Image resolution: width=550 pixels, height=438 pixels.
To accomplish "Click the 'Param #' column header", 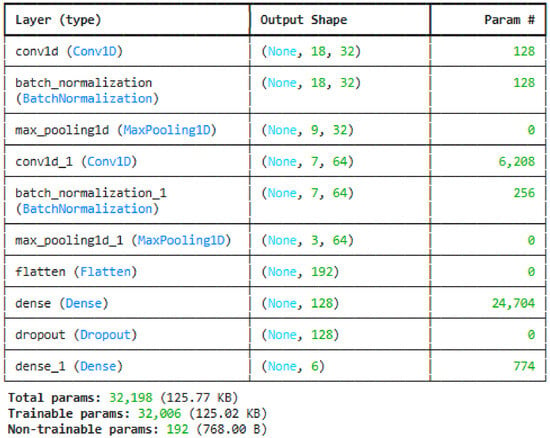I will [510, 20].
